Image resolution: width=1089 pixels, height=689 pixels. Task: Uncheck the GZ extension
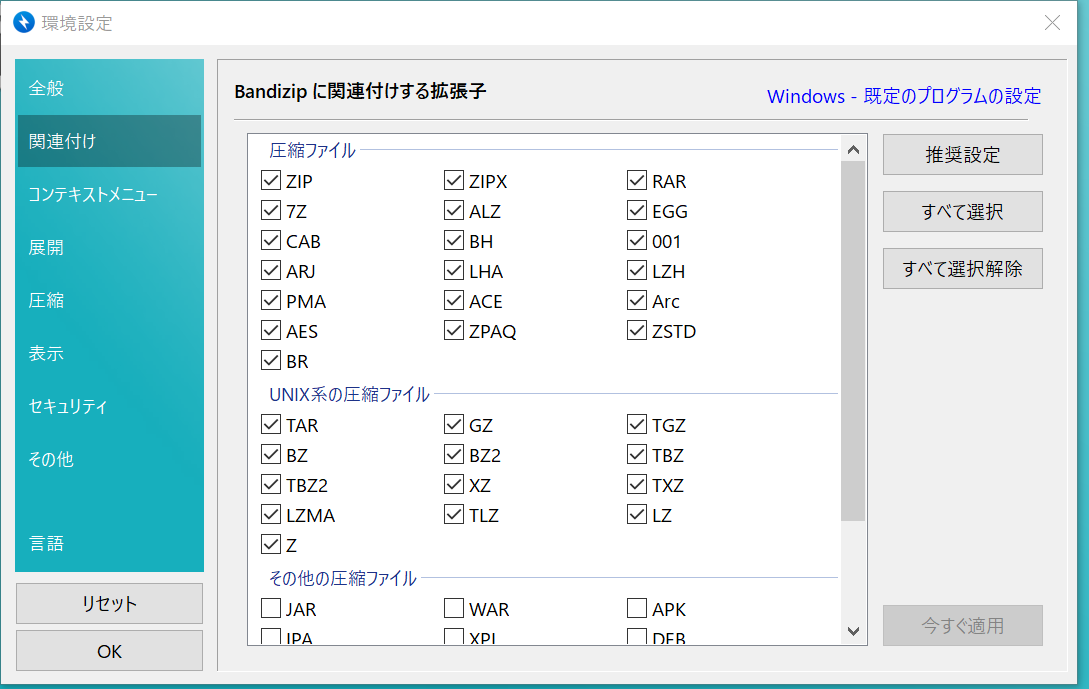coord(454,424)
